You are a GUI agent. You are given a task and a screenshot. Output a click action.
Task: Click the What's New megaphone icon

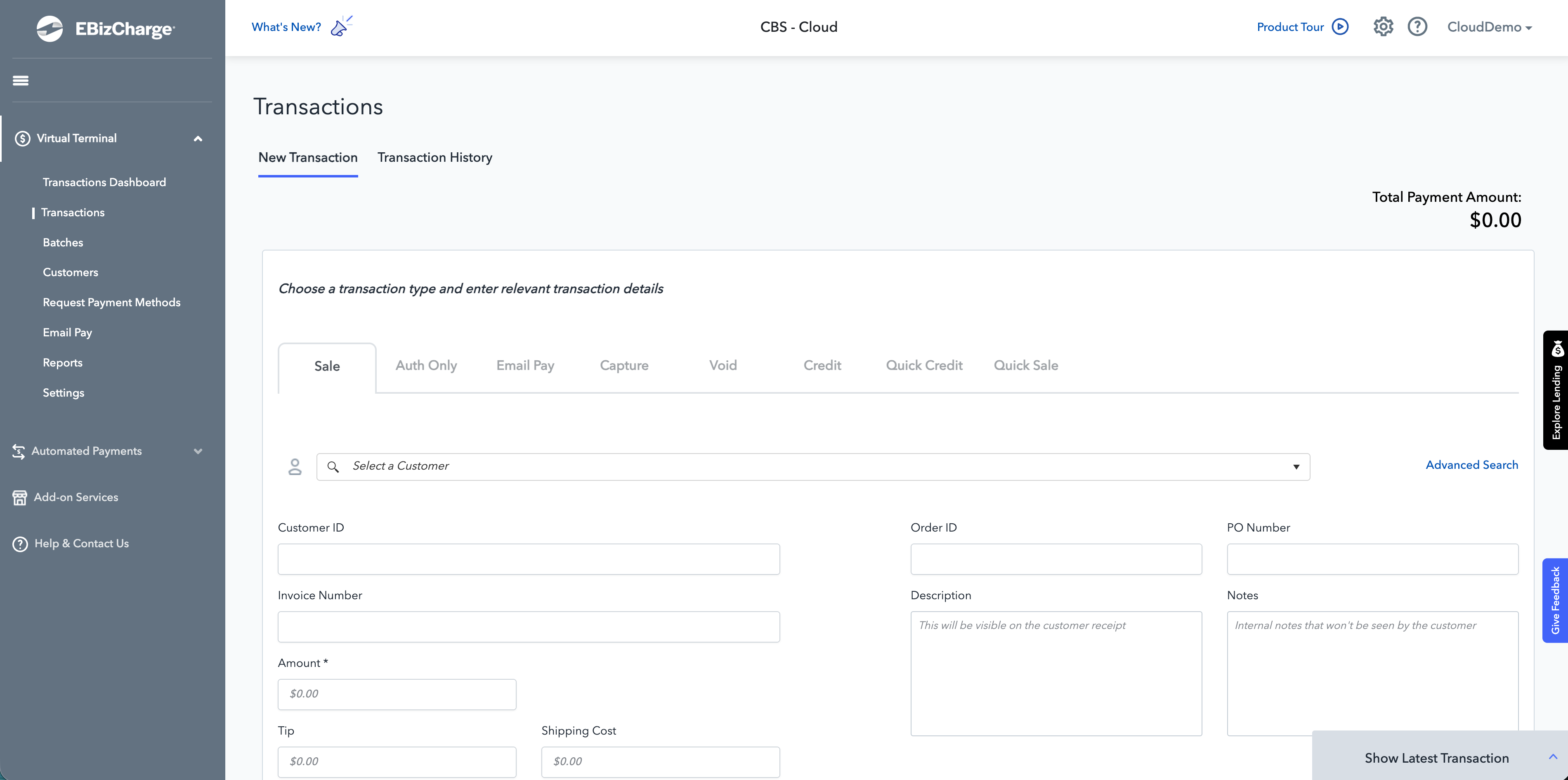click(x=342, y=26)
